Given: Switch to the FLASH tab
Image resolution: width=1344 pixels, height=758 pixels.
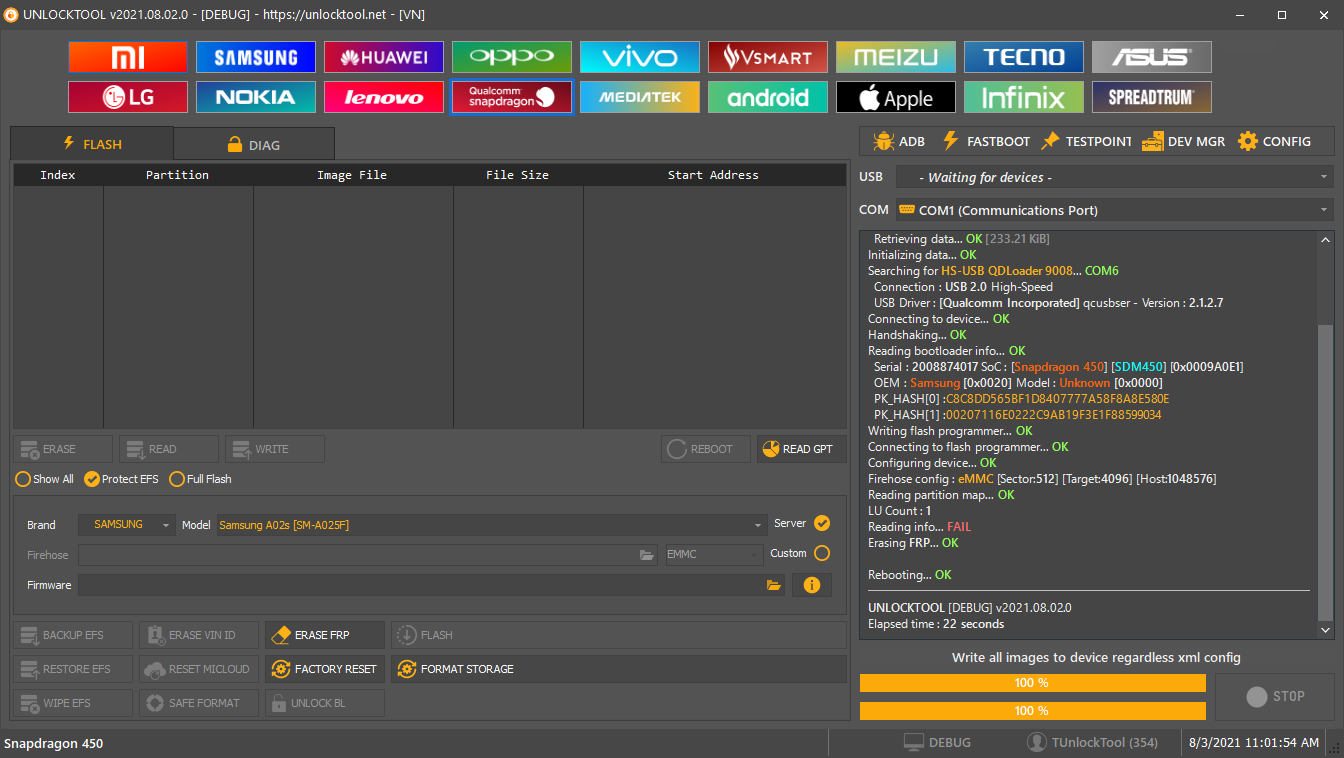Looking at the screenshot, I should [92, 144].
